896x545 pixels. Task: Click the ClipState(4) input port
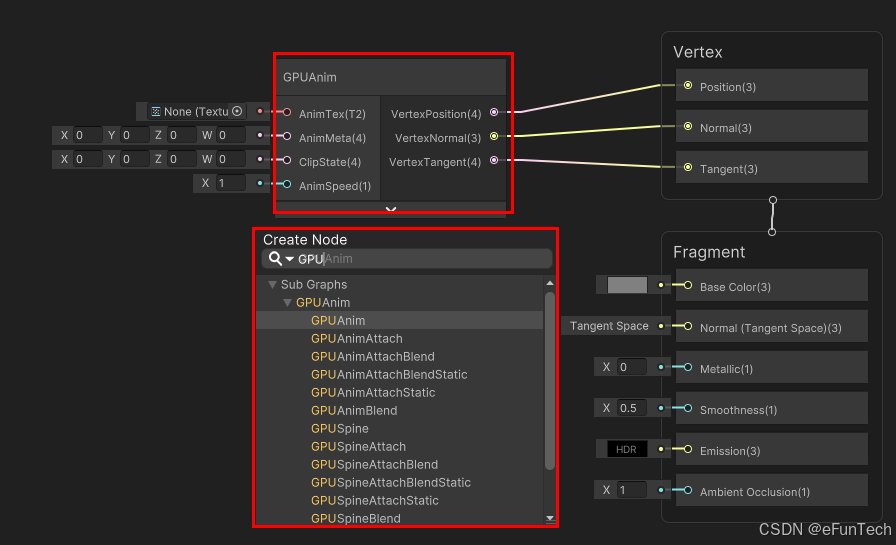pos(287,161)
